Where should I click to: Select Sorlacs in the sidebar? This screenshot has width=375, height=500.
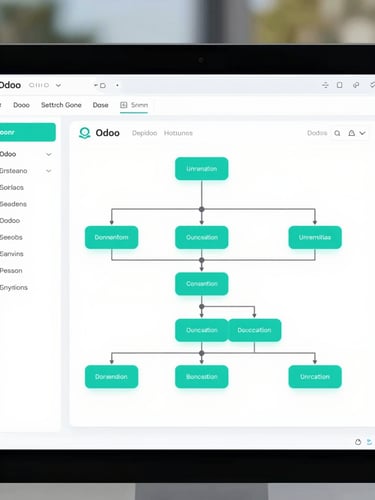pyautogui.click(x=12, y=187)
